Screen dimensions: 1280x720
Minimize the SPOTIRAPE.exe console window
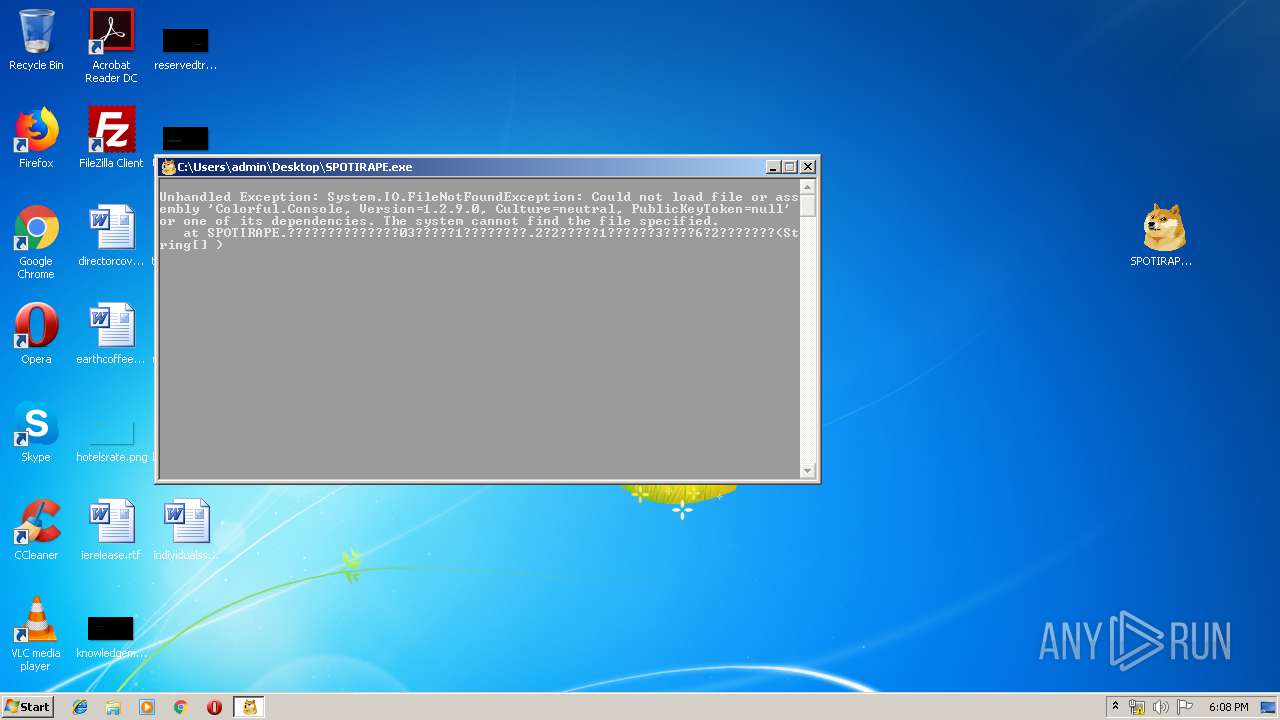[772, 167]
